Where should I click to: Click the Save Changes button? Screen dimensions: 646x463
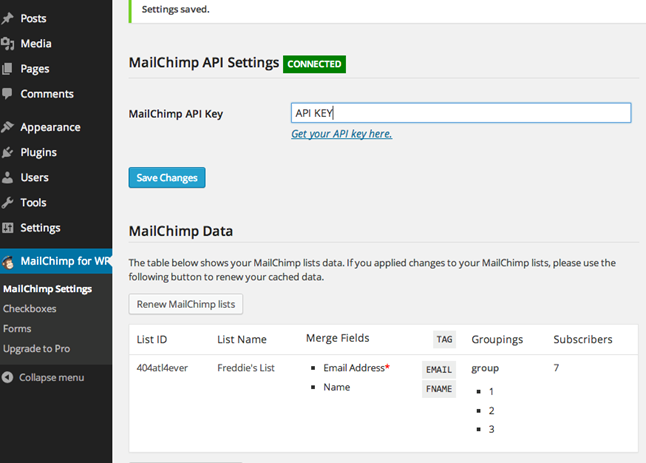click(x=167, y=178)
